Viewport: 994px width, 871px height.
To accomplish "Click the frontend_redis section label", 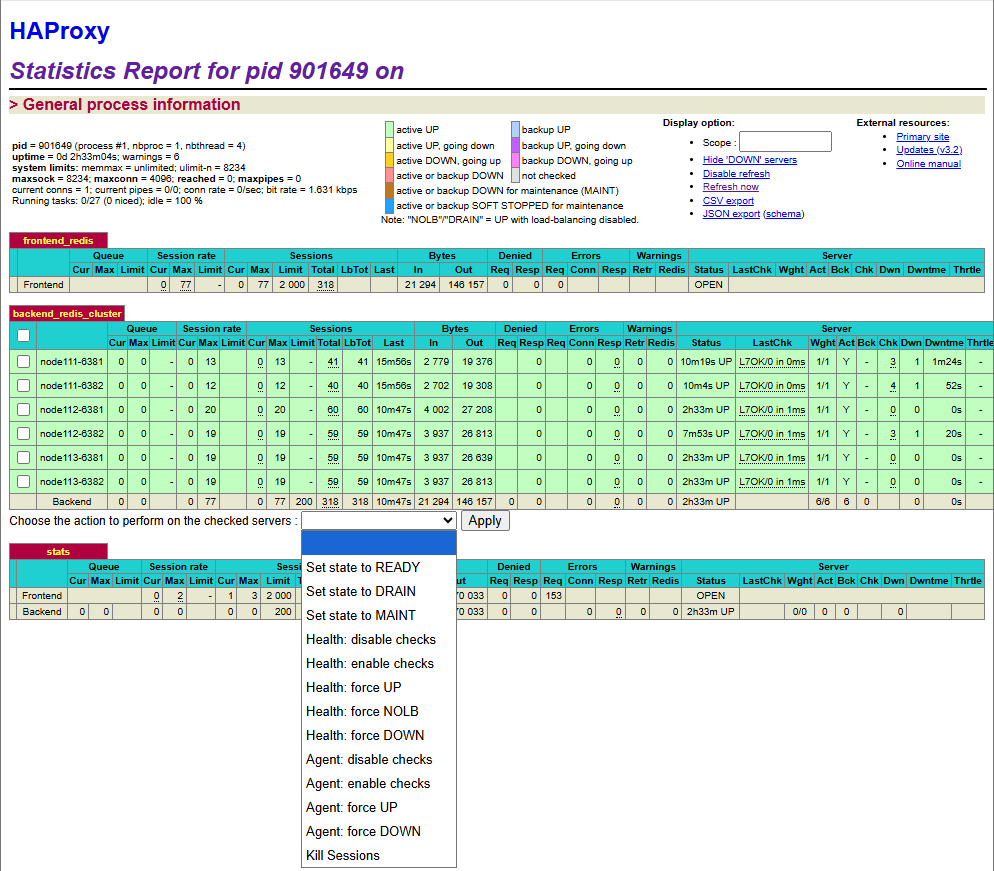I will coord(58,241).
